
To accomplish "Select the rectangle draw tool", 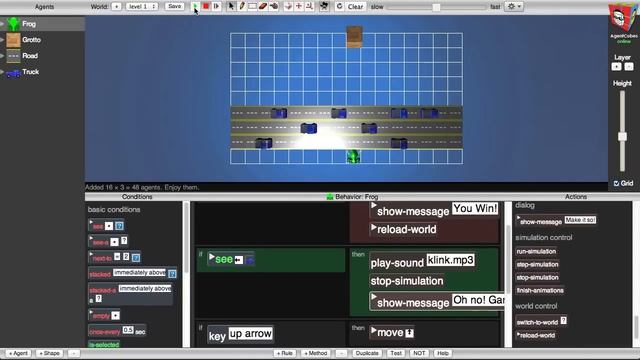I will [252, 6].
